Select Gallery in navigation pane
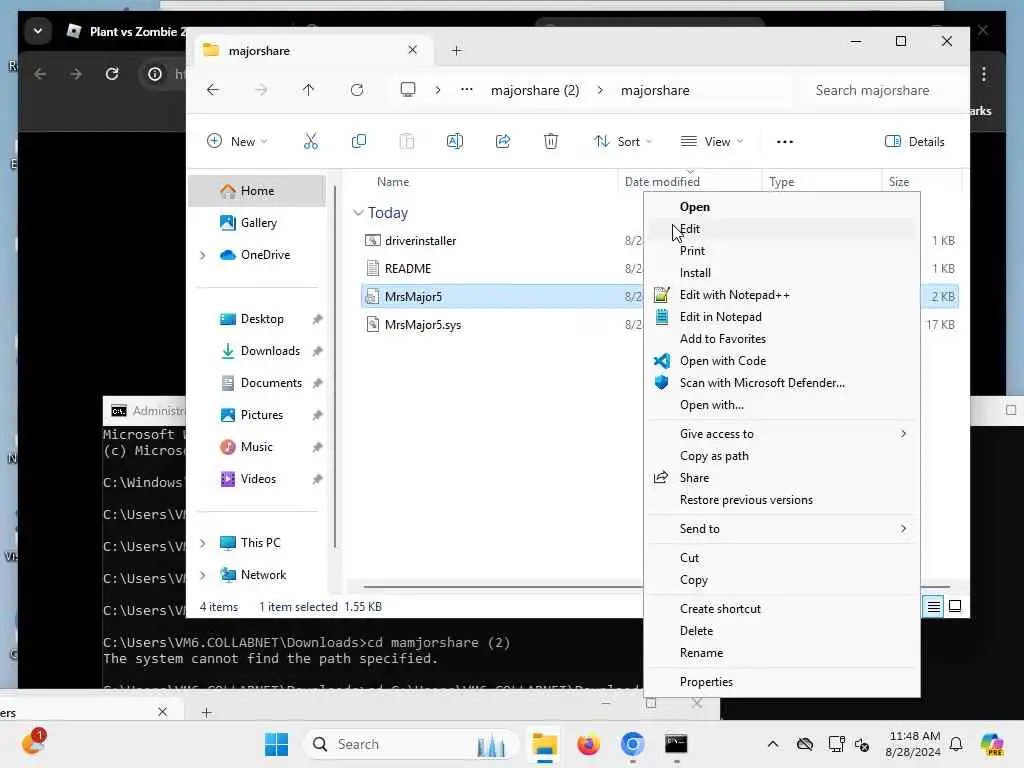1024x768 pixels. (x=257, y=223)
